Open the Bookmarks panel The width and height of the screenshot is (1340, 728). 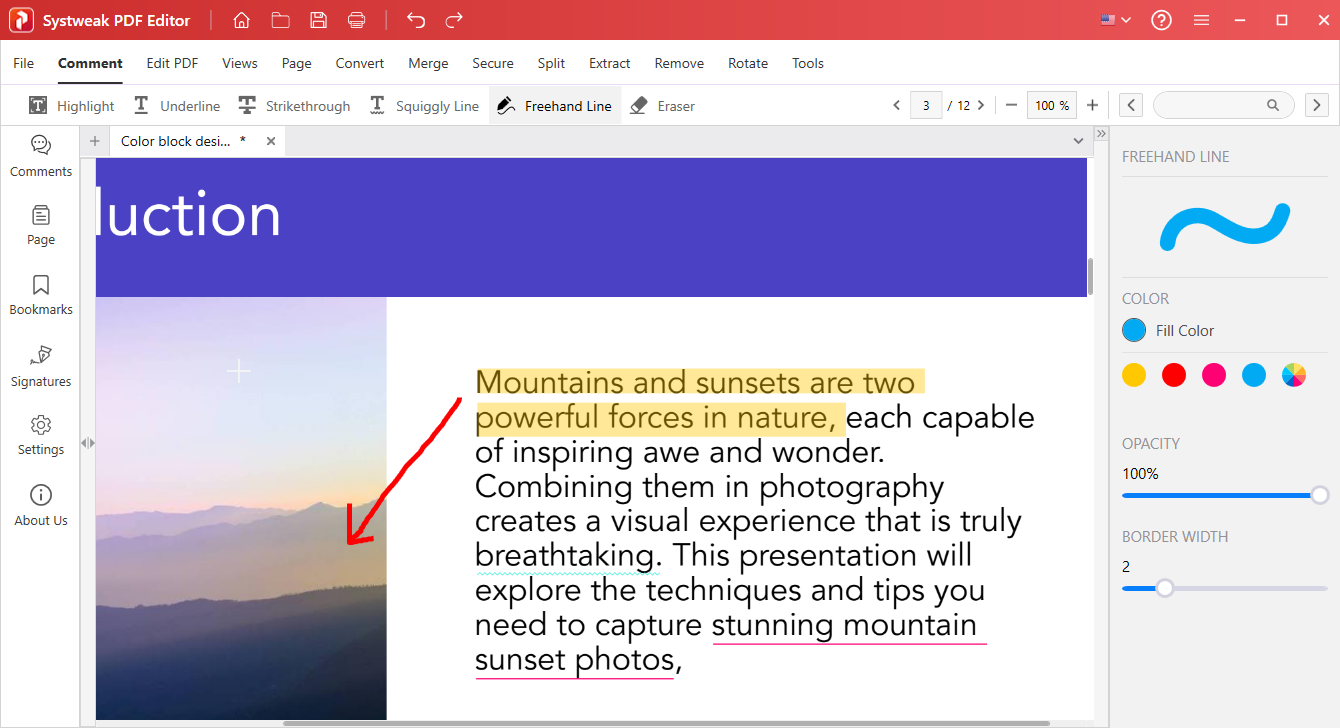(x=40, y=294)
